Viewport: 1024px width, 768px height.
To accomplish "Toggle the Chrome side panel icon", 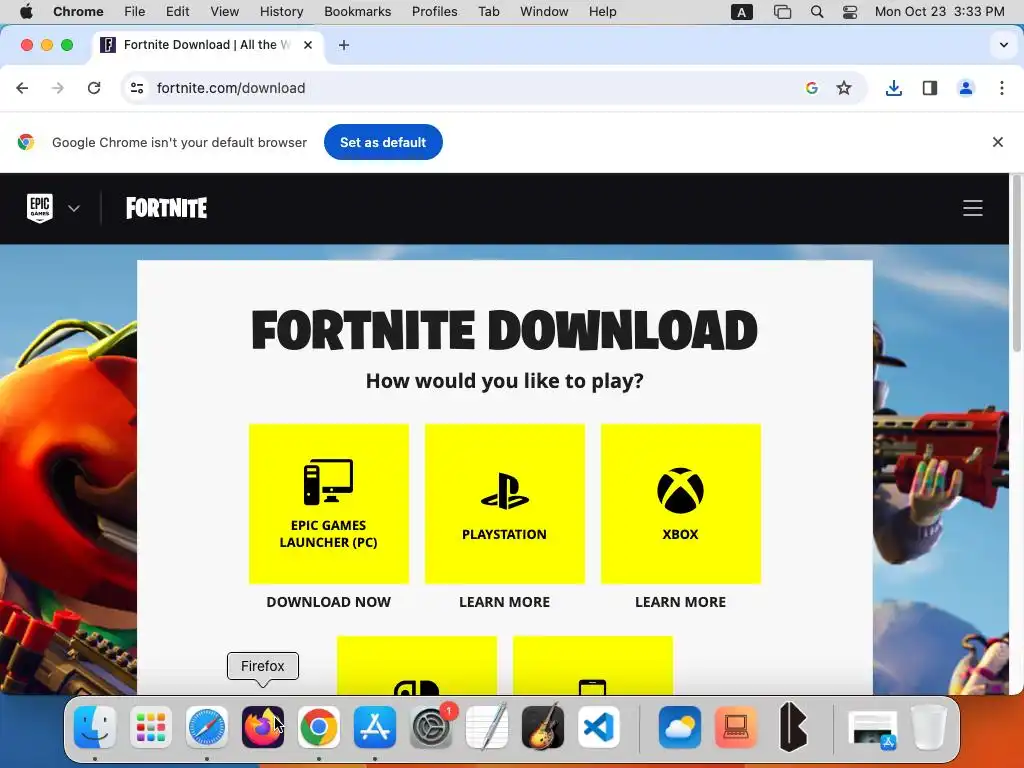I will pos(930,88).
